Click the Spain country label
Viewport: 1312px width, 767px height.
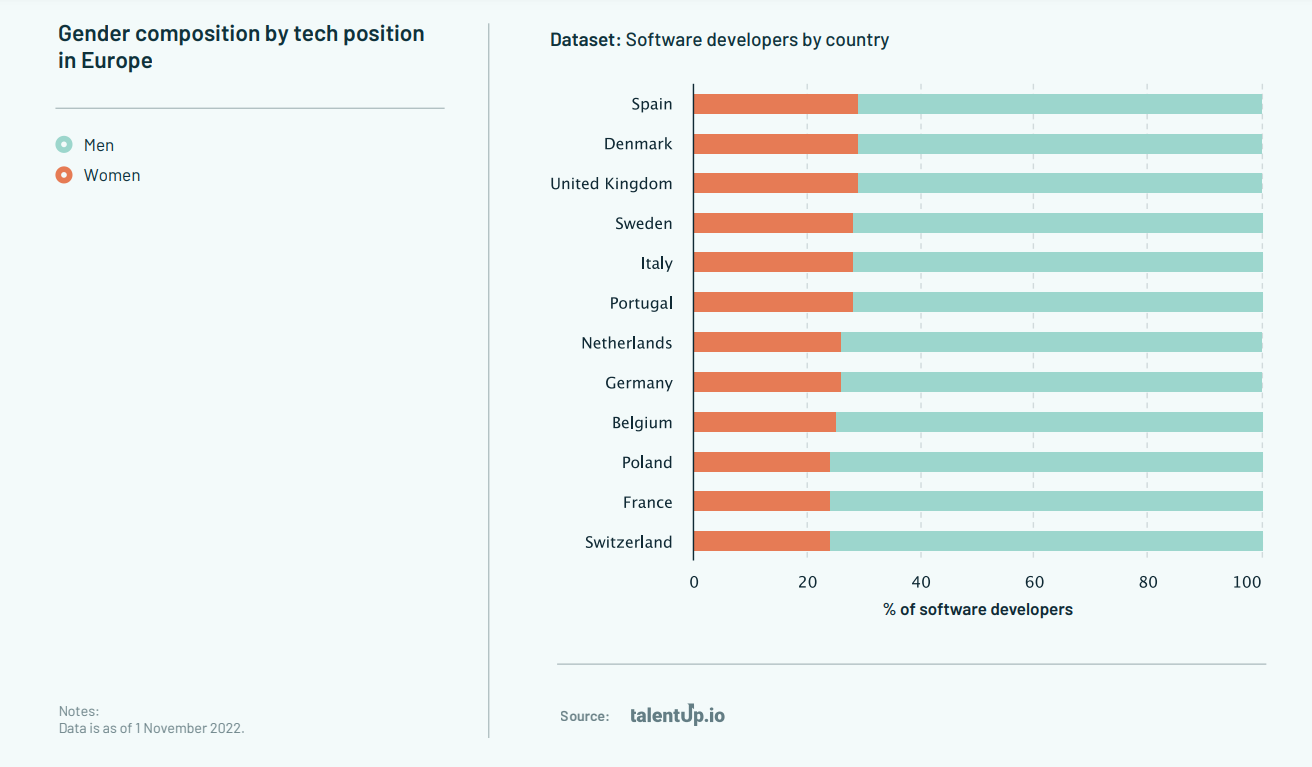coord(652,104)
